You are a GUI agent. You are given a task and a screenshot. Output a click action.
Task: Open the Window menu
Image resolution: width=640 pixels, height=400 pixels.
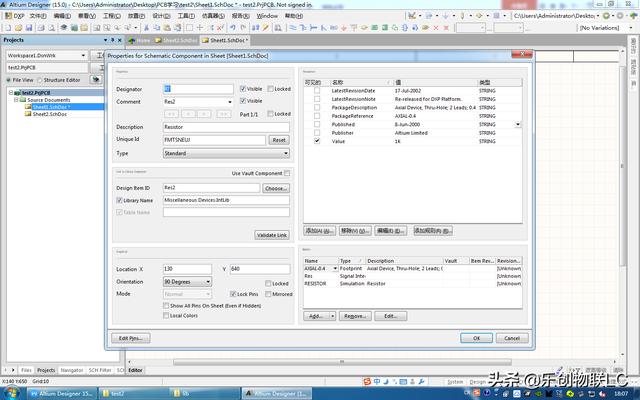pyautogui.click(x=267, y=16)
